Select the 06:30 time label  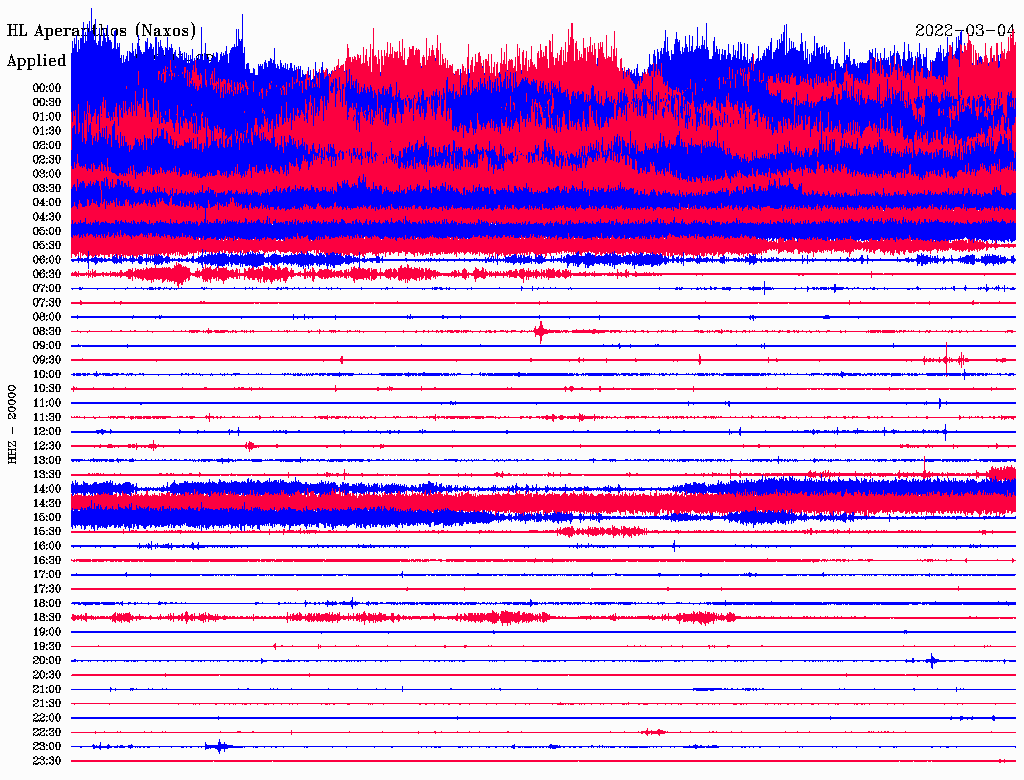47,274
